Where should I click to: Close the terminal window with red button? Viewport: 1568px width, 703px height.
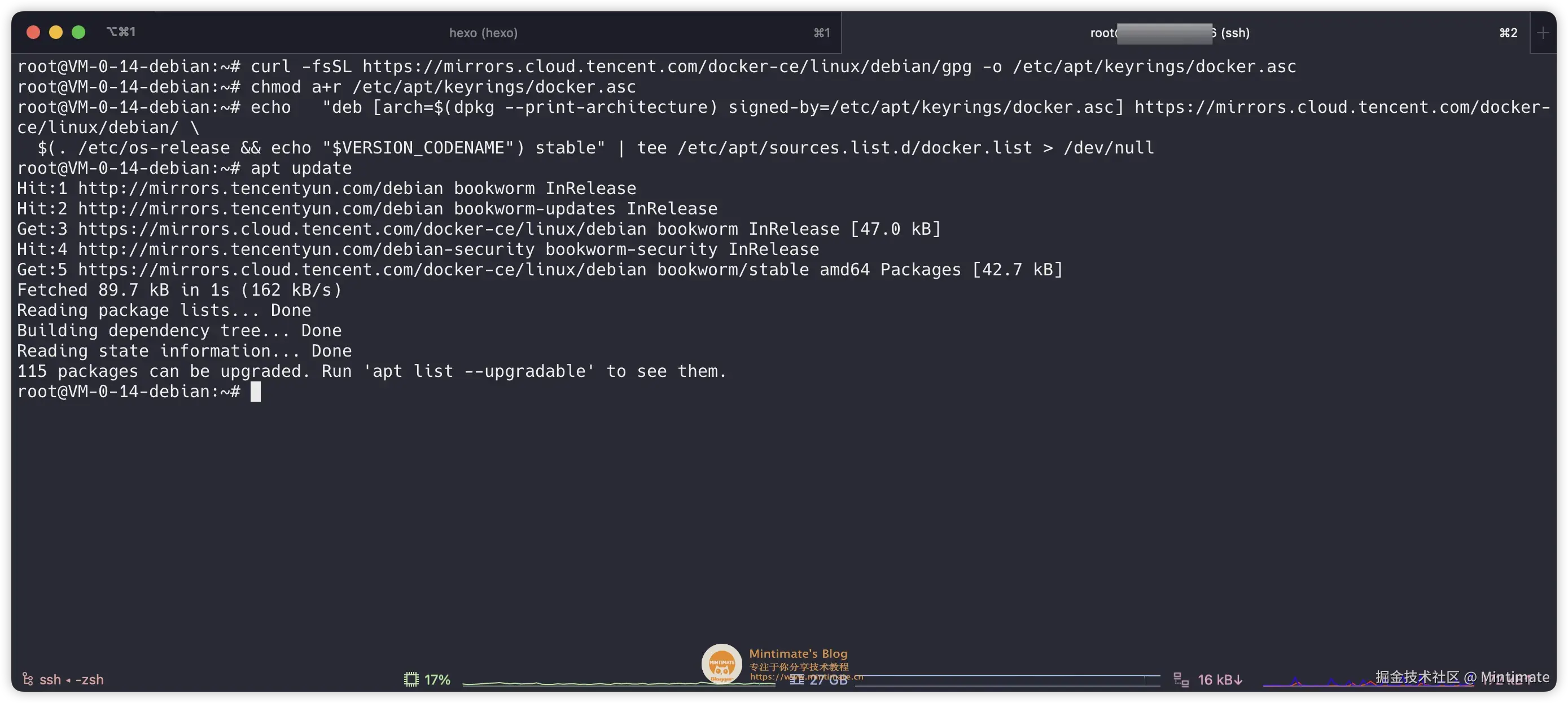[x=33, y=32]
